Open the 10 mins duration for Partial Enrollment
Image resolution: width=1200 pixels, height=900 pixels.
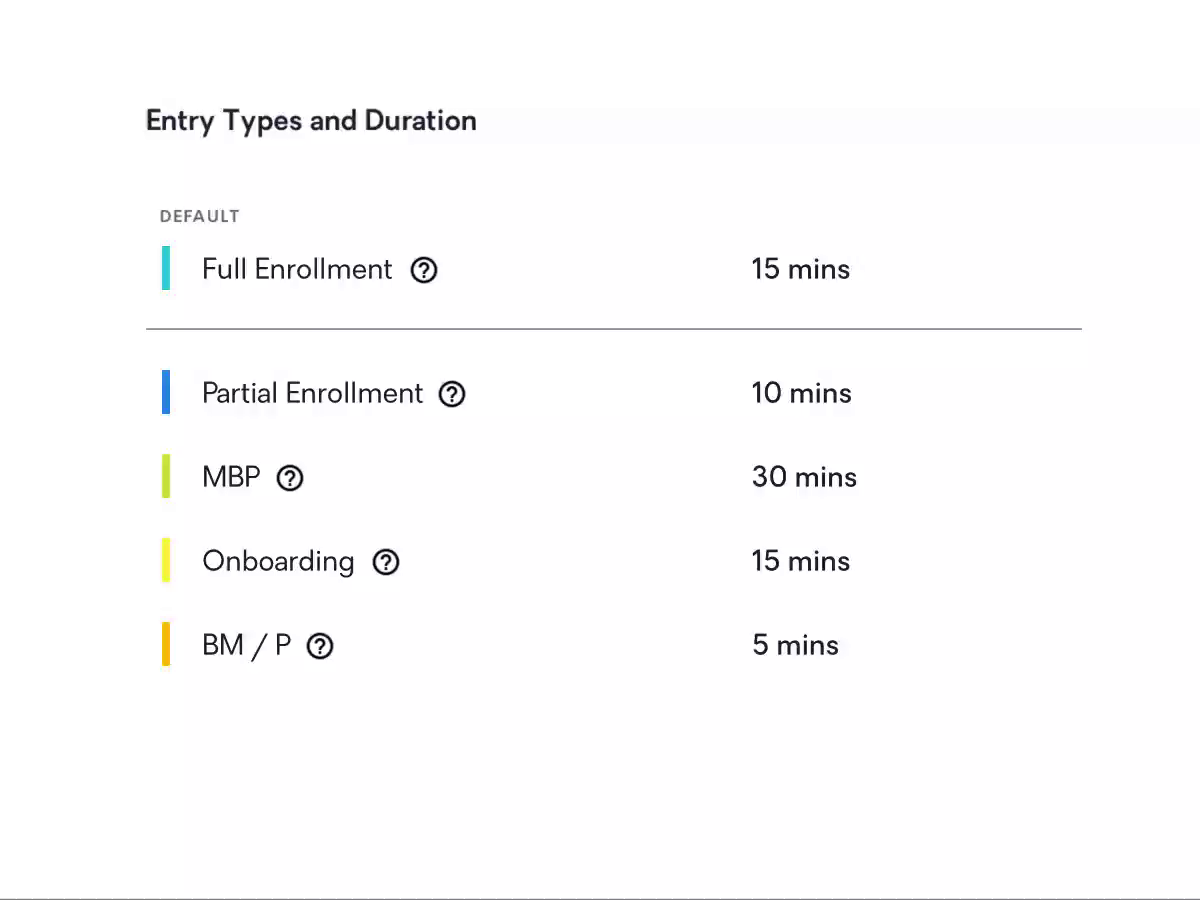pos(801,393)
